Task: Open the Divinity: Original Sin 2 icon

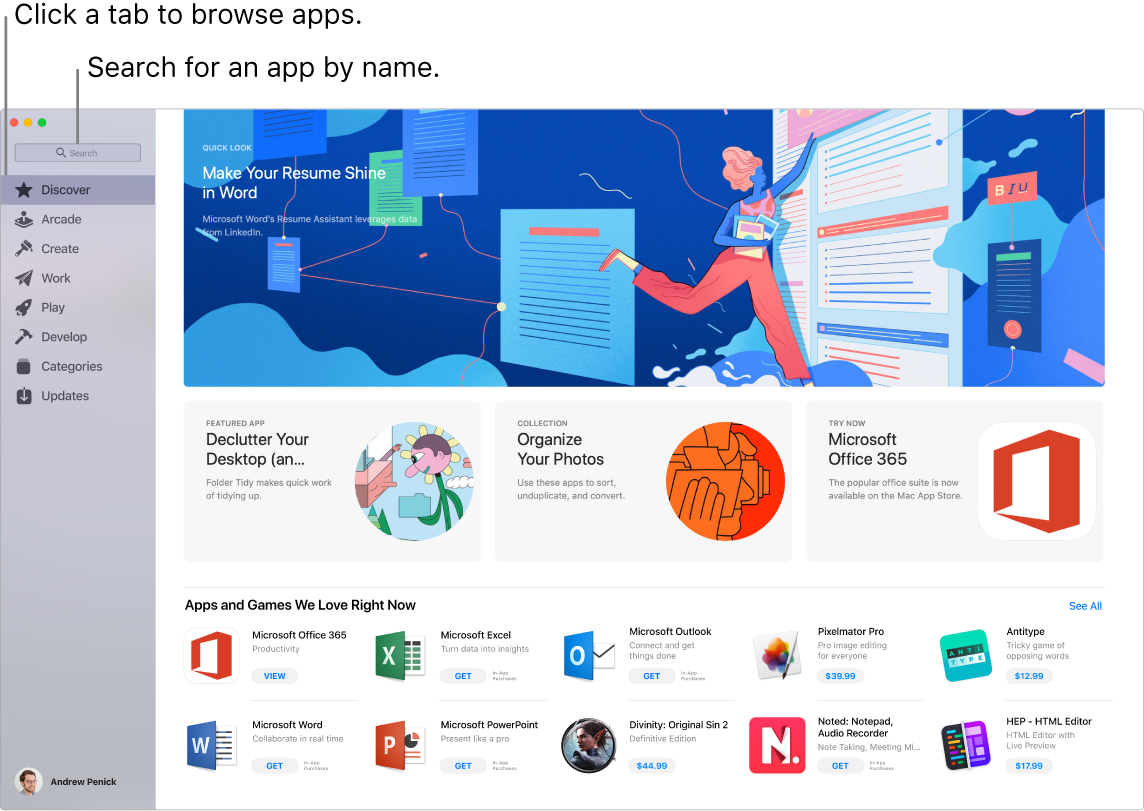Action: (x=589, y=745)
